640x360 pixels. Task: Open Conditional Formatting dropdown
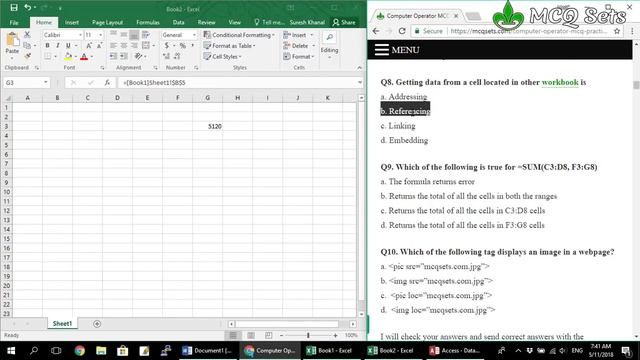[239, 35]
